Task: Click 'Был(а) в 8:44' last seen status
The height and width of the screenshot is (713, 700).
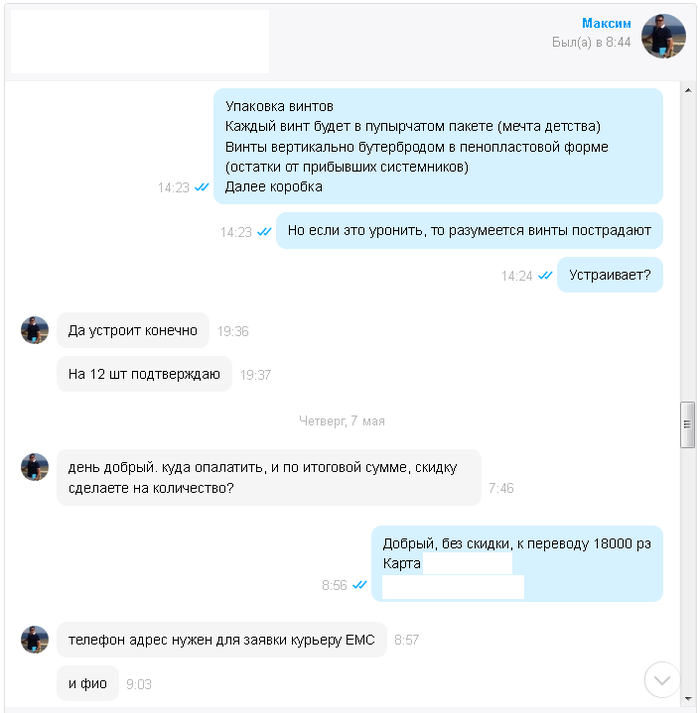Action: click(591, 42)
